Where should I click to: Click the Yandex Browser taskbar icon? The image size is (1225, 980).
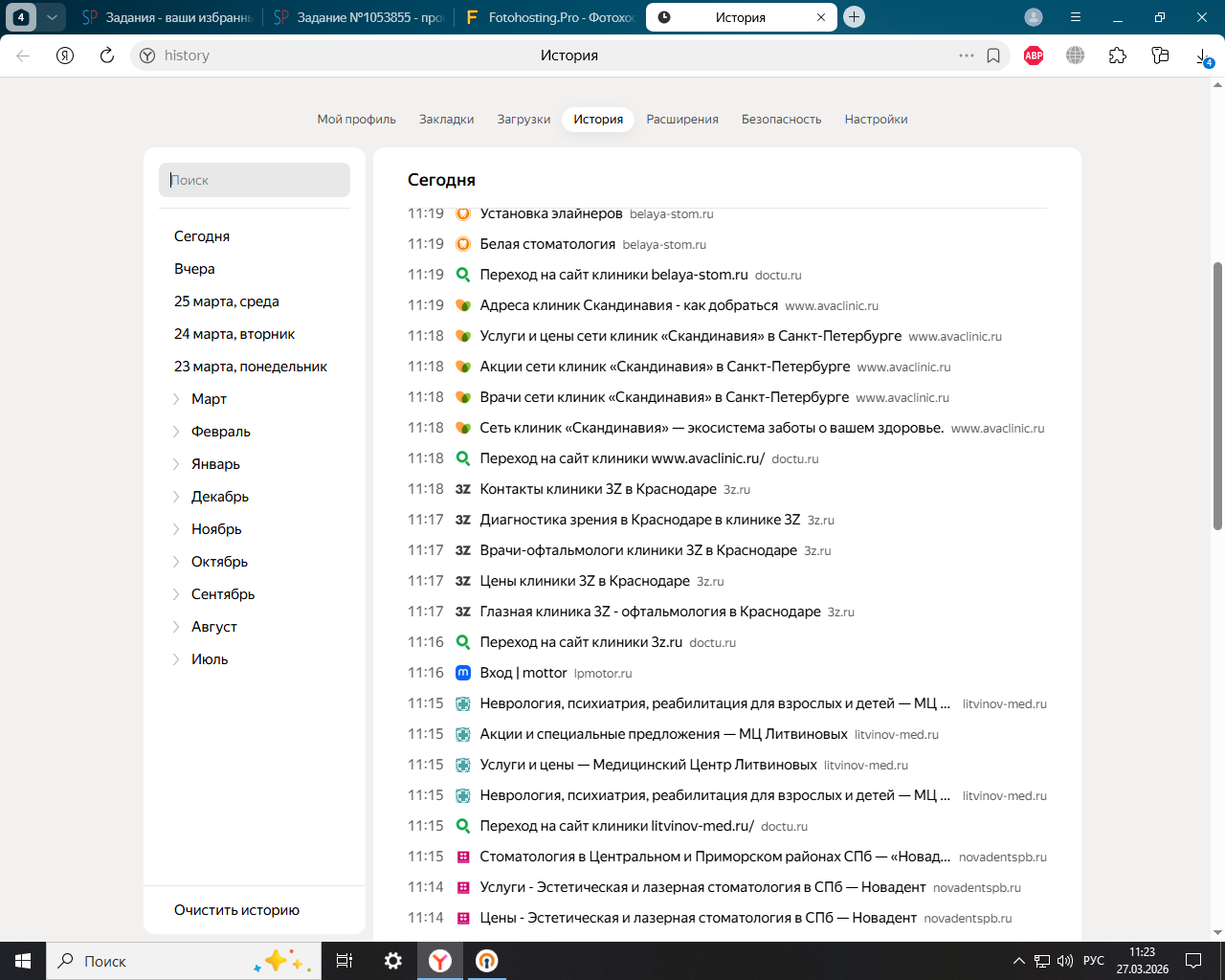(x=440, y=961)
